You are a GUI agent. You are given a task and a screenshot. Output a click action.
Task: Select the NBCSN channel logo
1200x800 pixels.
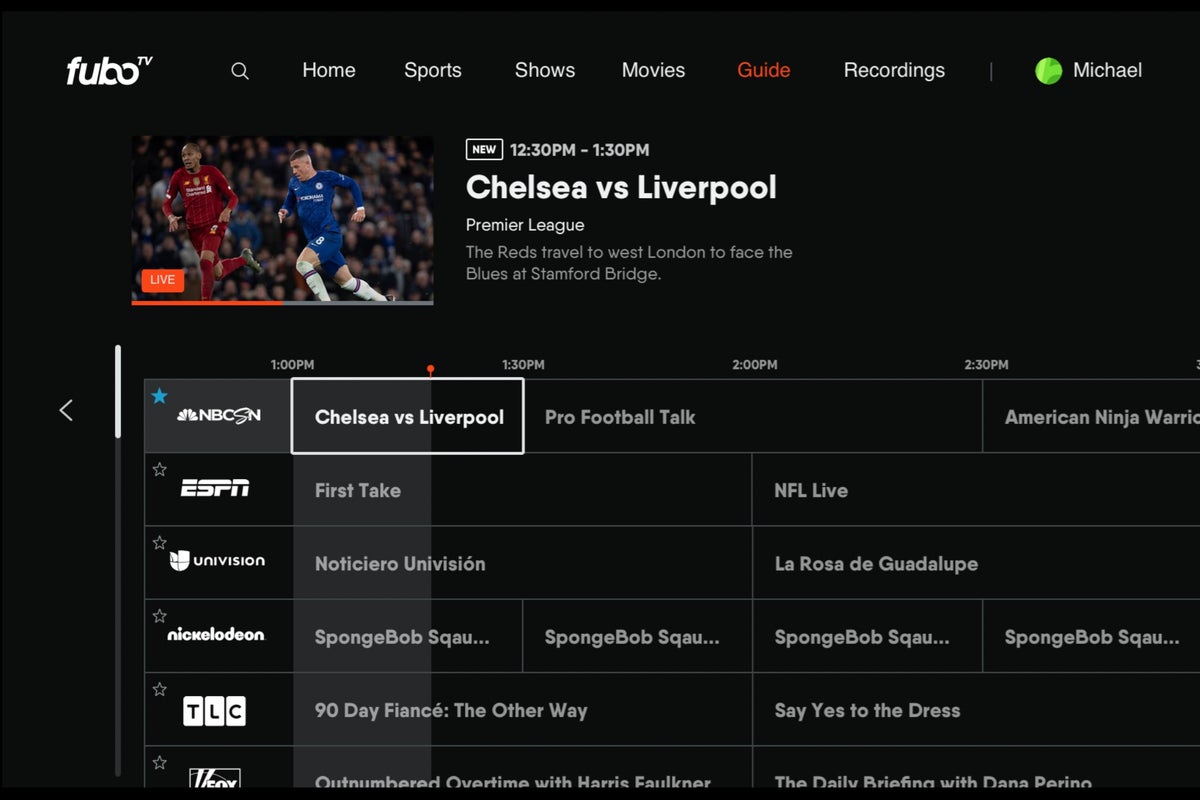tap(219, 416)
